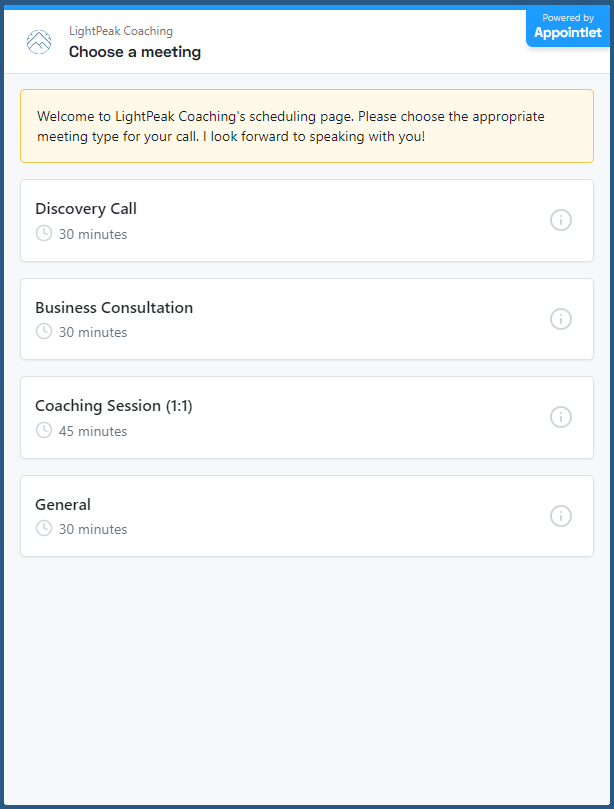614x809 pixels.
Task: Select the General meeting title
Action: click(x=63, y=505)
